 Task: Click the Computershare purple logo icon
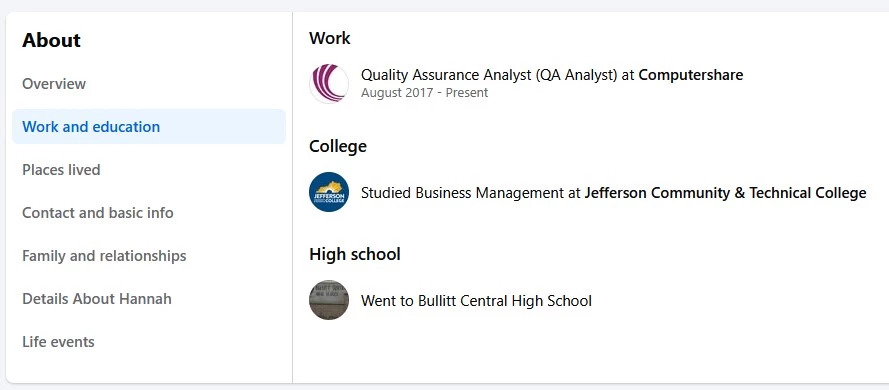(329, 83)
